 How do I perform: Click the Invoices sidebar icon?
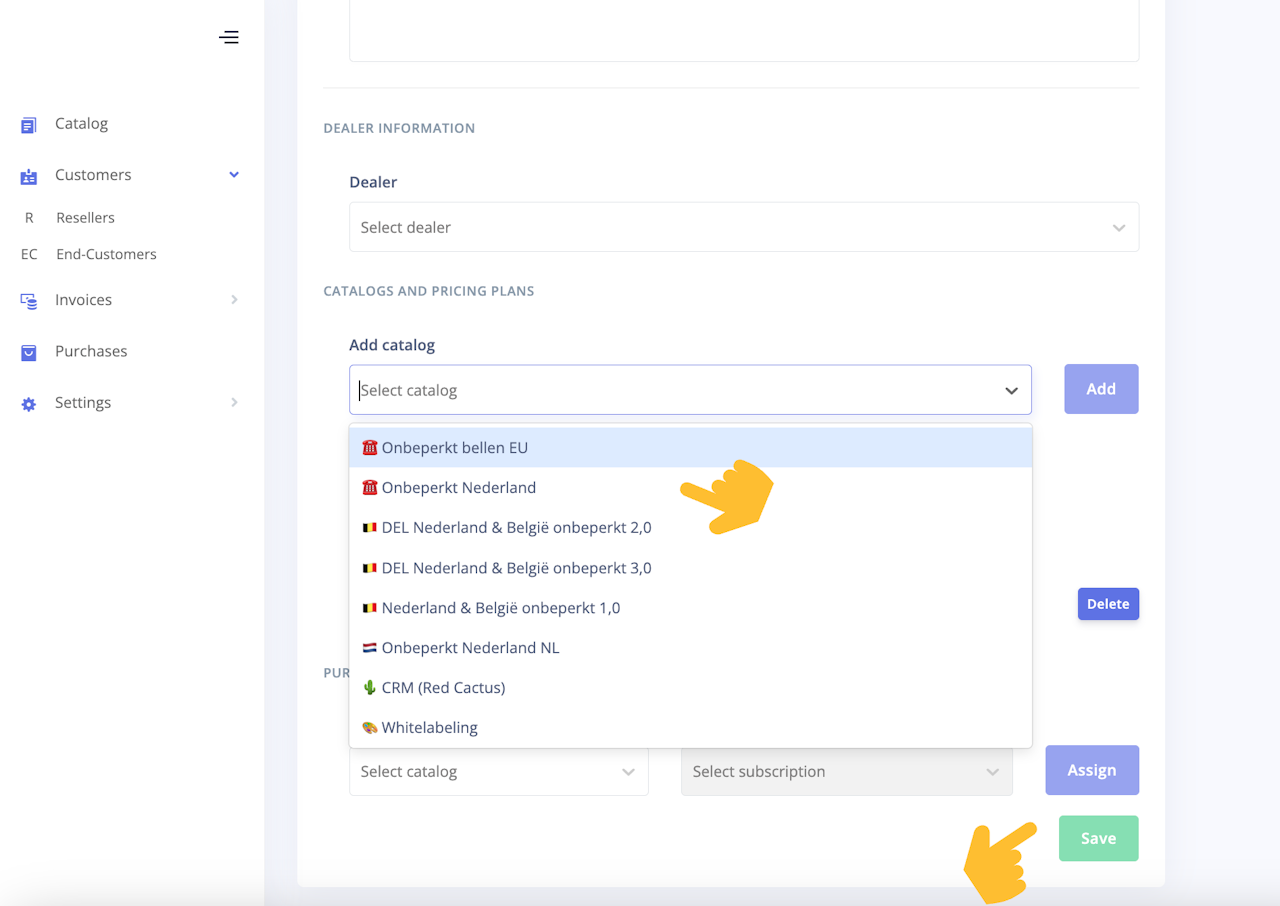29,301
